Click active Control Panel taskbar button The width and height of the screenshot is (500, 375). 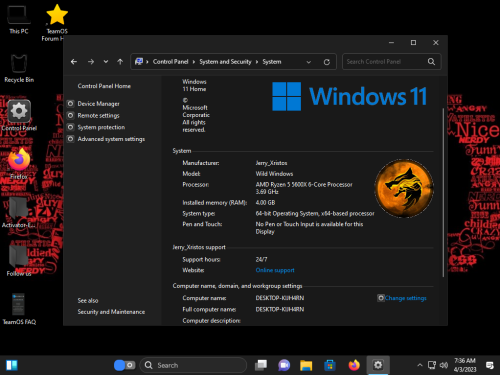point(378,365)
